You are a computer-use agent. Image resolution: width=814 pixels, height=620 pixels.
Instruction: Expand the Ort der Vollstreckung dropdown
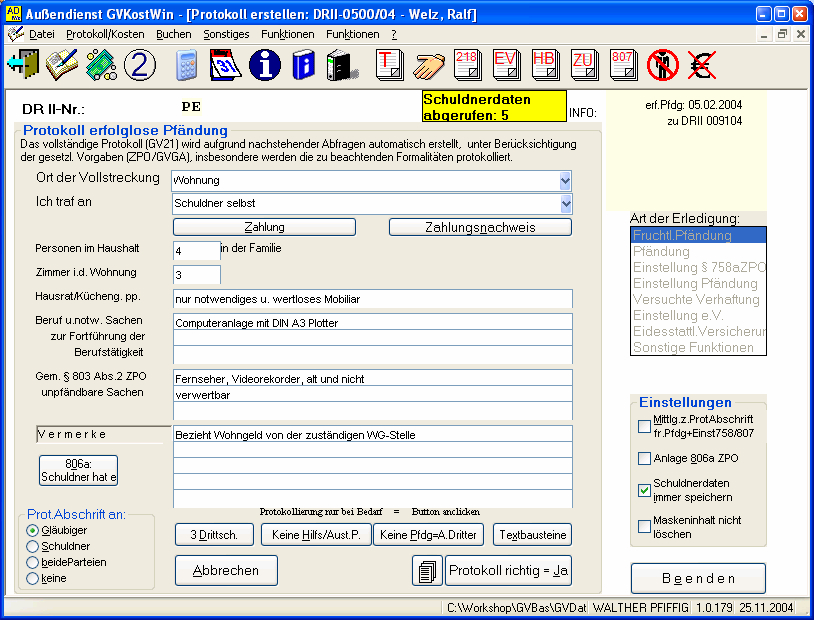coord(565,181)
